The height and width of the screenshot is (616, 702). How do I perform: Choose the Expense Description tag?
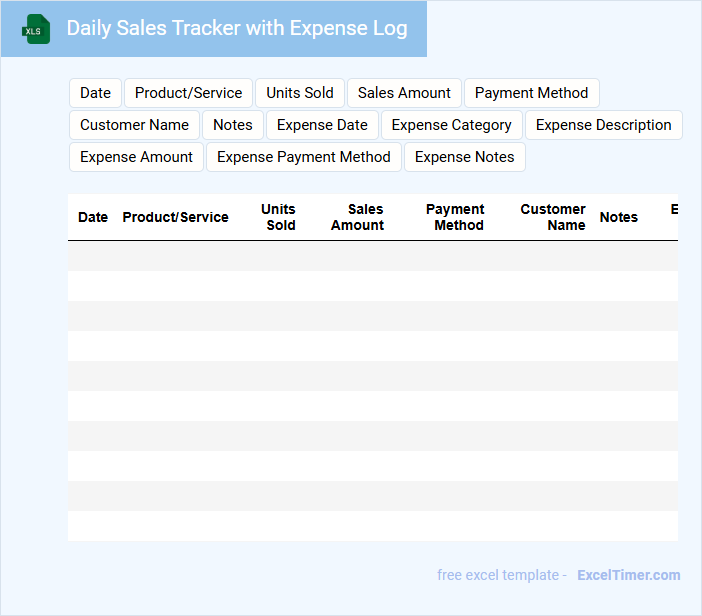604,125
